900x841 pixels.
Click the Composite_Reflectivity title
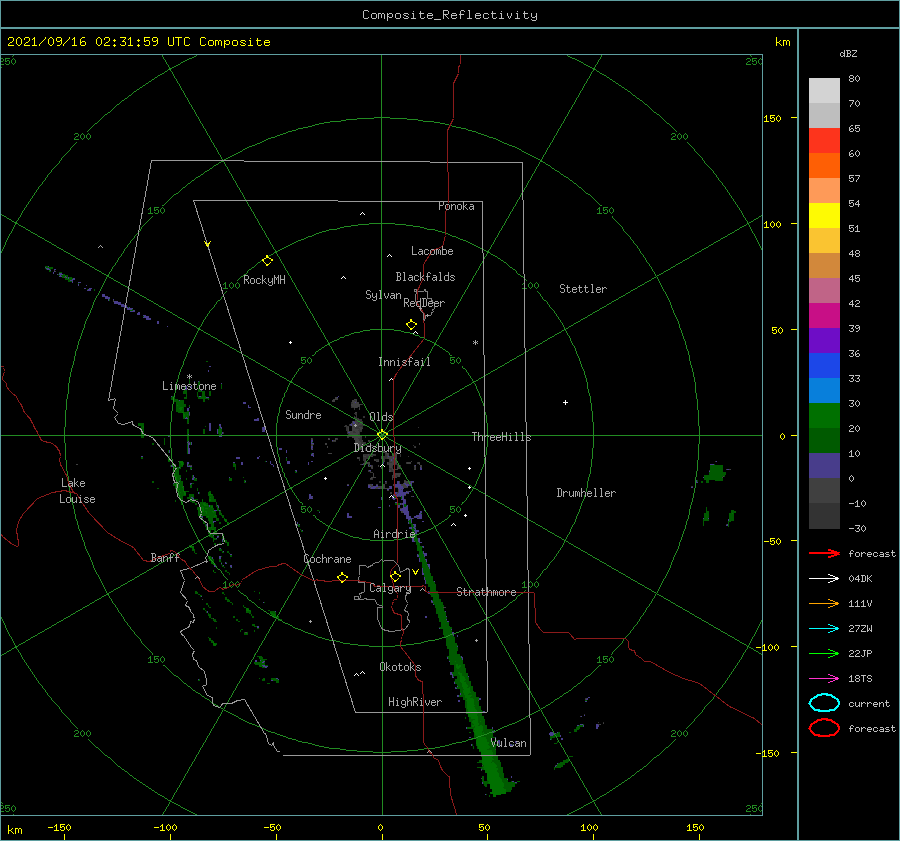pos(450,15)
